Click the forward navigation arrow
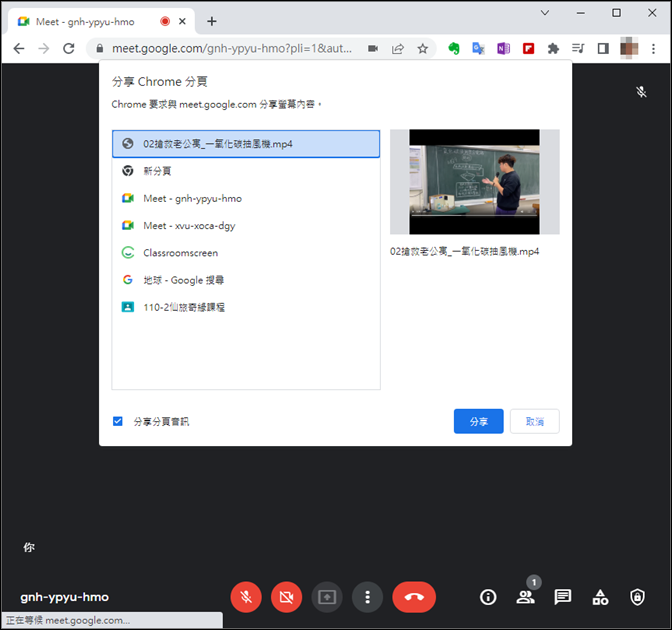 click(44, 48)
